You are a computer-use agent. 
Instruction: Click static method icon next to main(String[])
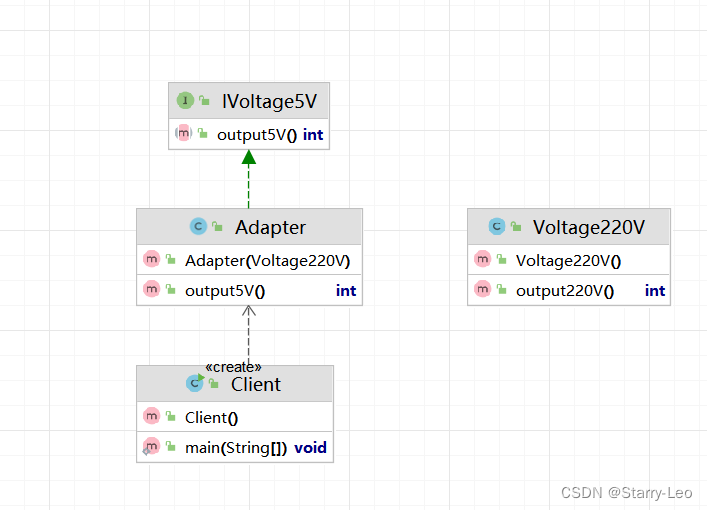click(x=151, y=446)
